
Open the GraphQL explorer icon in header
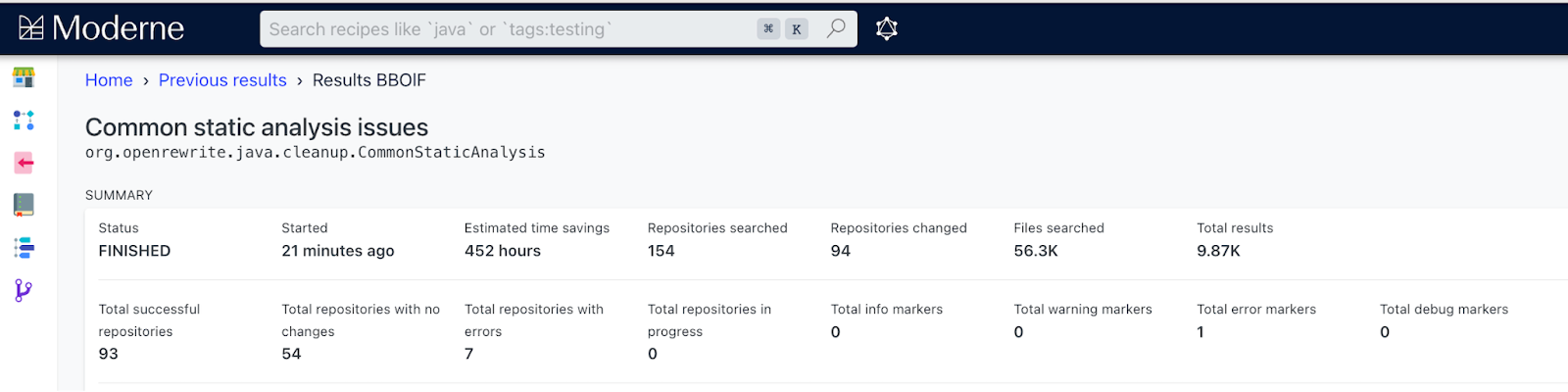887,28
